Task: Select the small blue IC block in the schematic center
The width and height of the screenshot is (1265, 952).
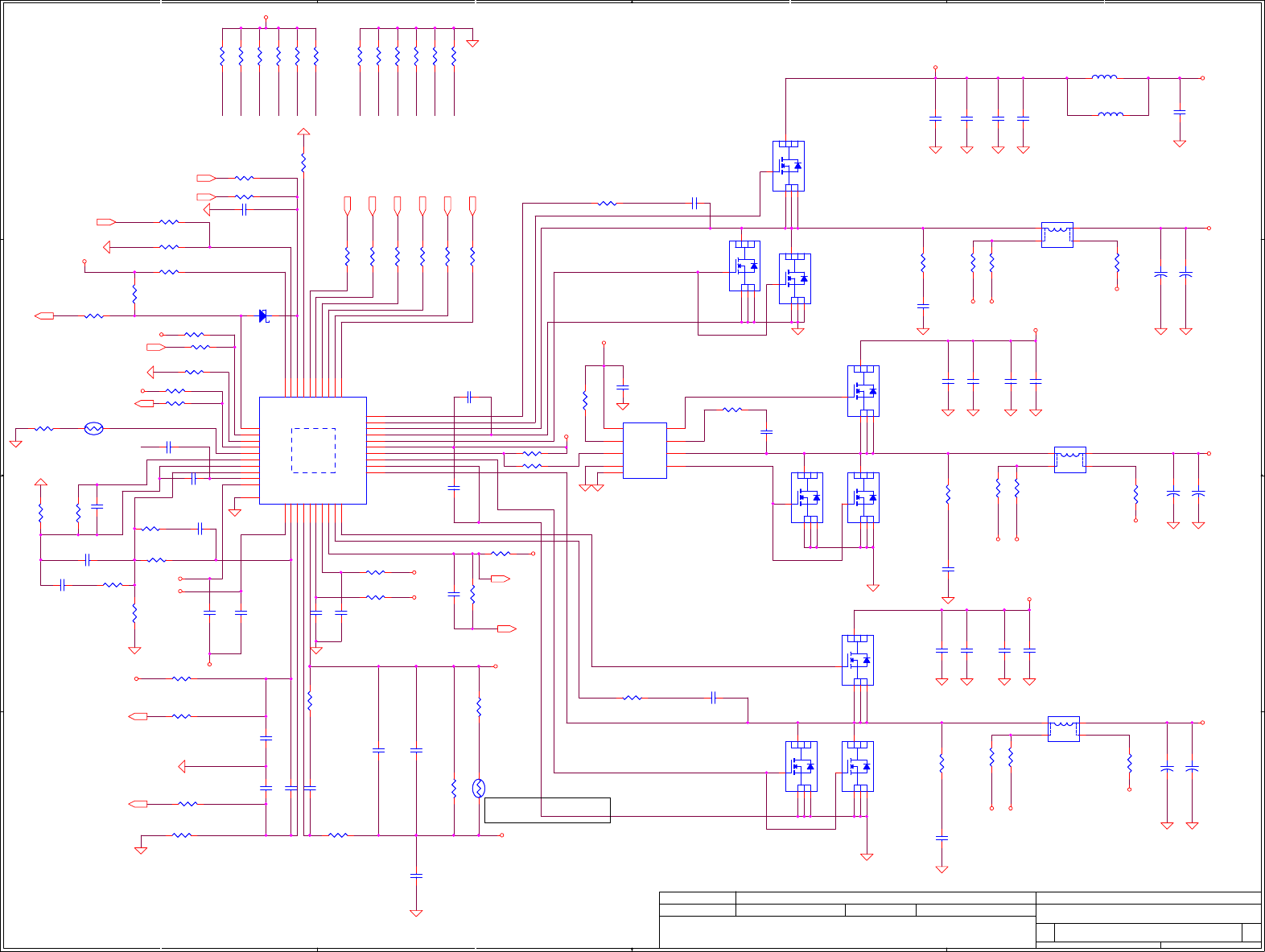Action: (x=645, y=451)
